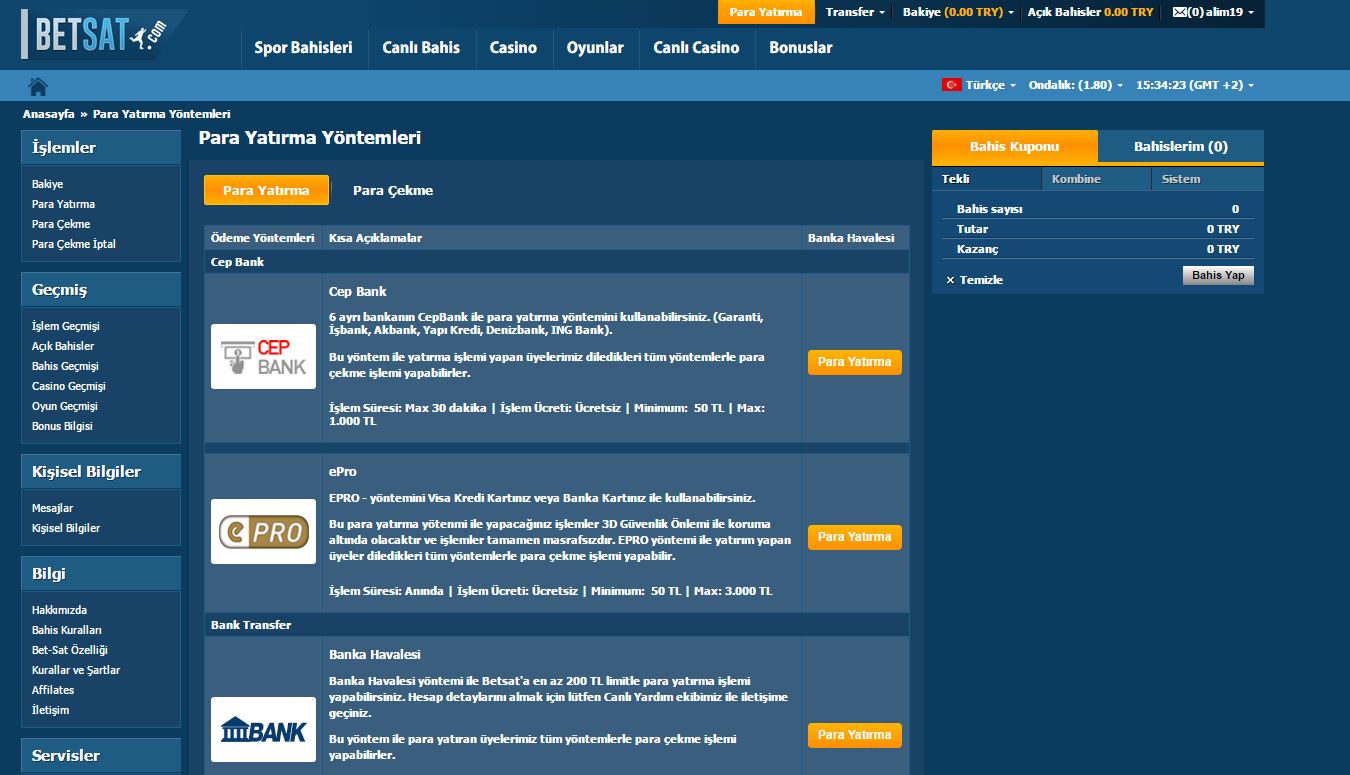Open Açık Bahisler sidebar link
Viewport: 1350px width, 775px height.
pyautogui.click(x=63, y=346)
